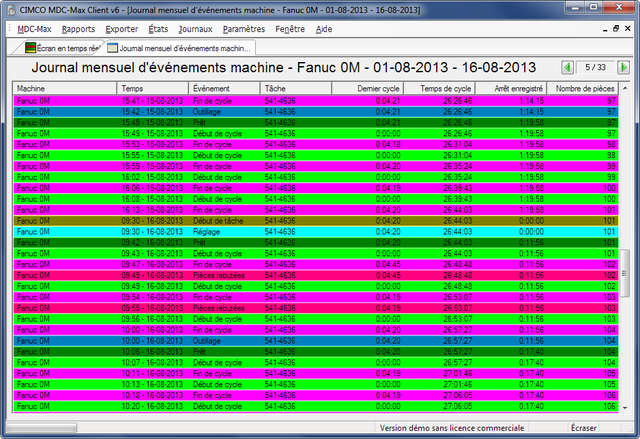Go to next page with green right arrow

click(623, 67)
